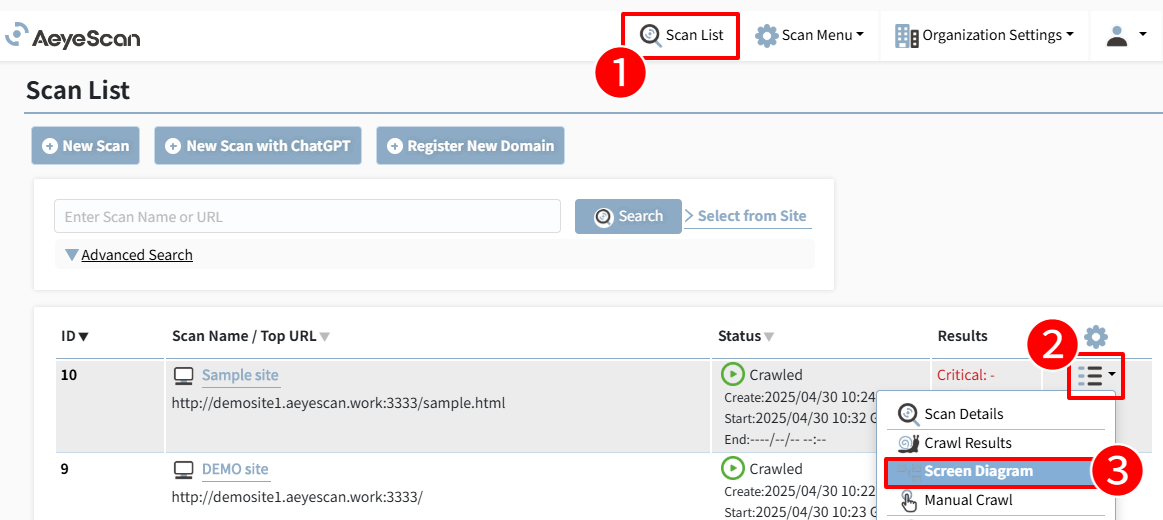Sort by the Status column
The image size is (1163, 520).
pos(745,336)
